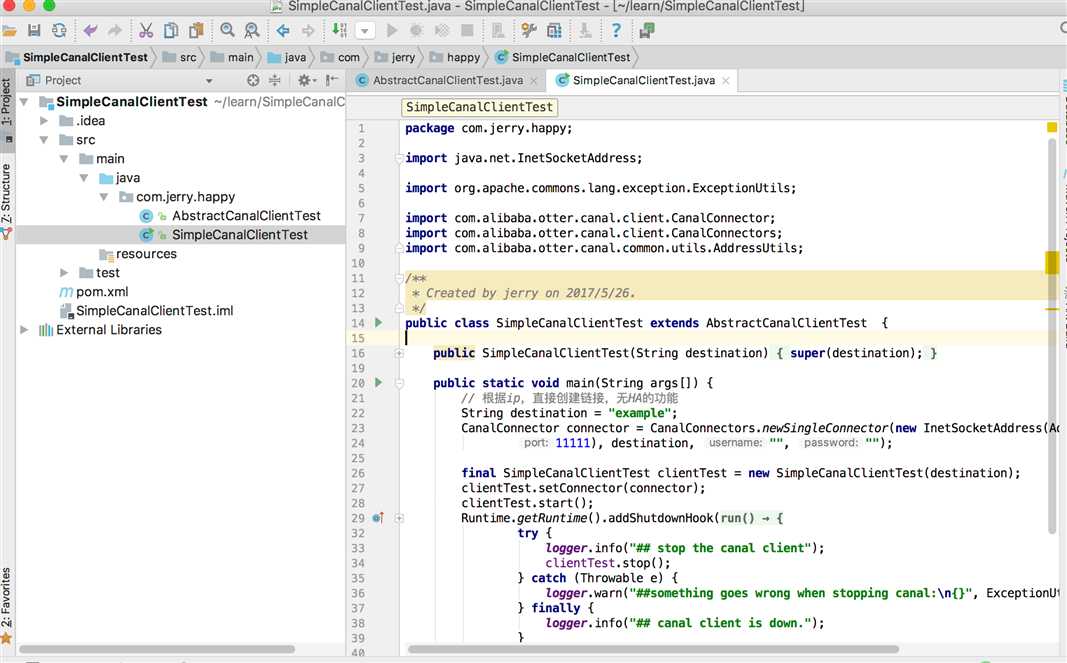Expand the folded constructor on line 16

click(x=399, y=353)
